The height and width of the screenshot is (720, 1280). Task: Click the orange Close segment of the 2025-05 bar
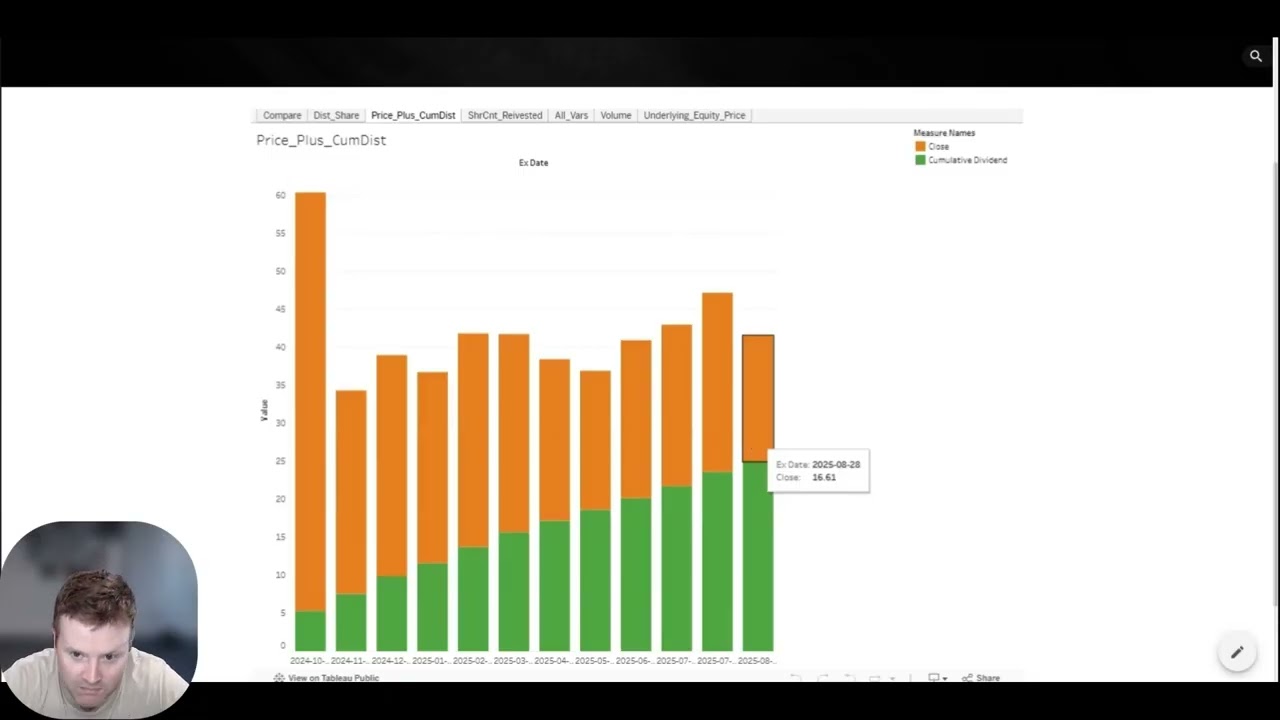pos(595,440)
